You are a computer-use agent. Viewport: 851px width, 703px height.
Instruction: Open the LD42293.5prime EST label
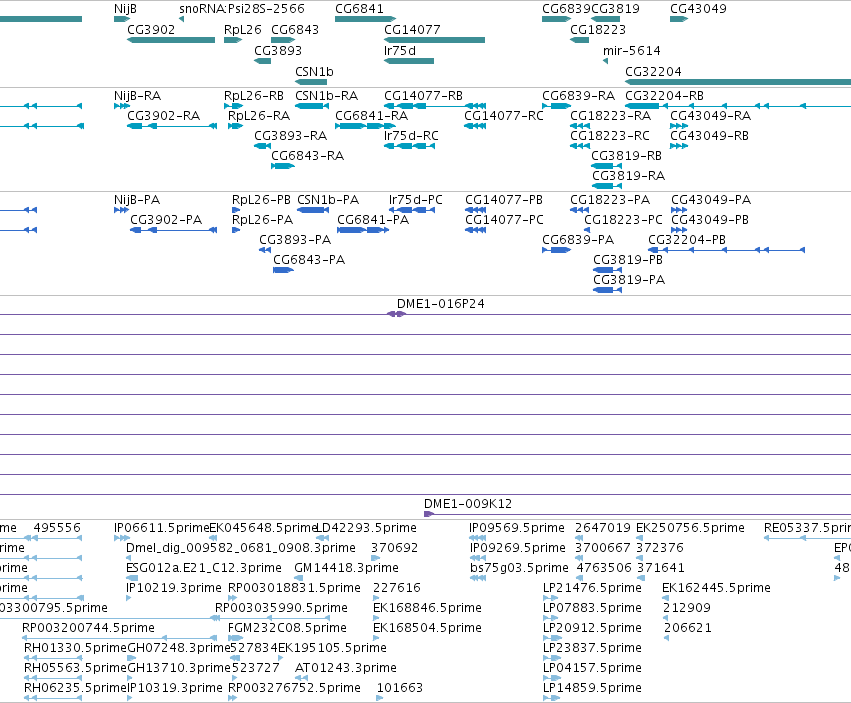click(x=366, y=528)
